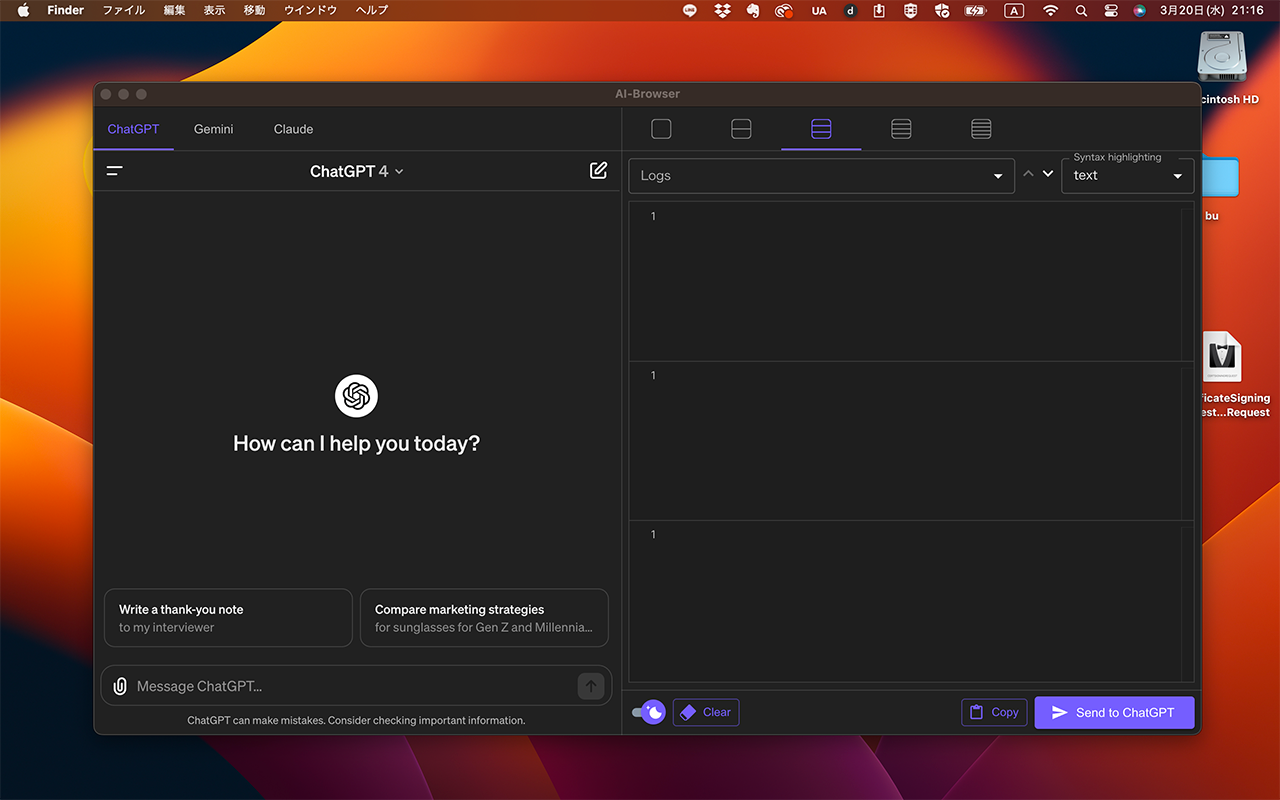Open the Certificate Signing Request desktop file
Image resolution: width=1280 pixels, height=800 pixels.
(1222, 358)
